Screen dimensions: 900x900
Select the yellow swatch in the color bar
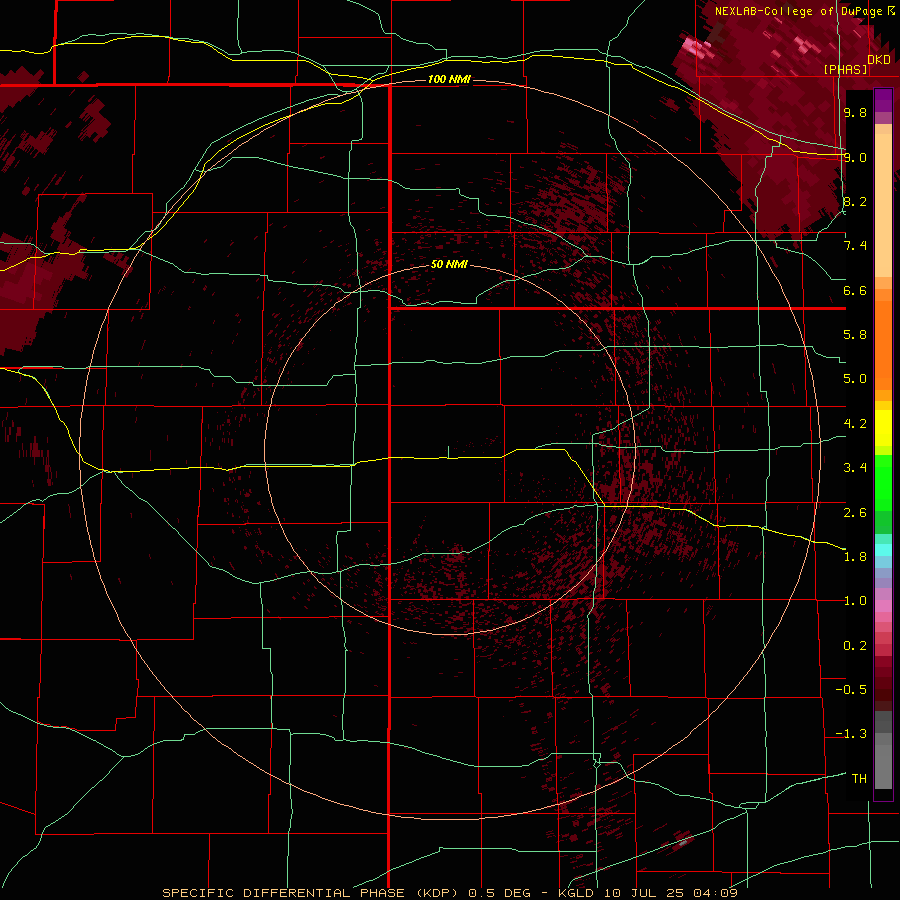coord(883,428)
